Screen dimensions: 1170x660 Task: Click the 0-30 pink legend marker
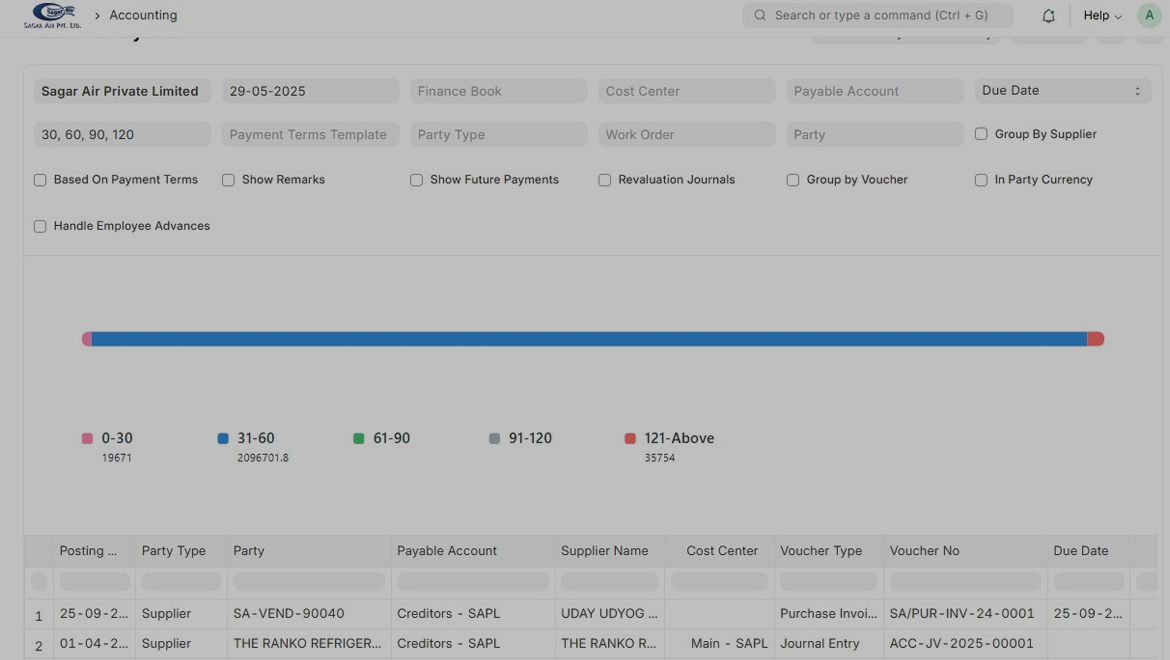pos(87,439)
